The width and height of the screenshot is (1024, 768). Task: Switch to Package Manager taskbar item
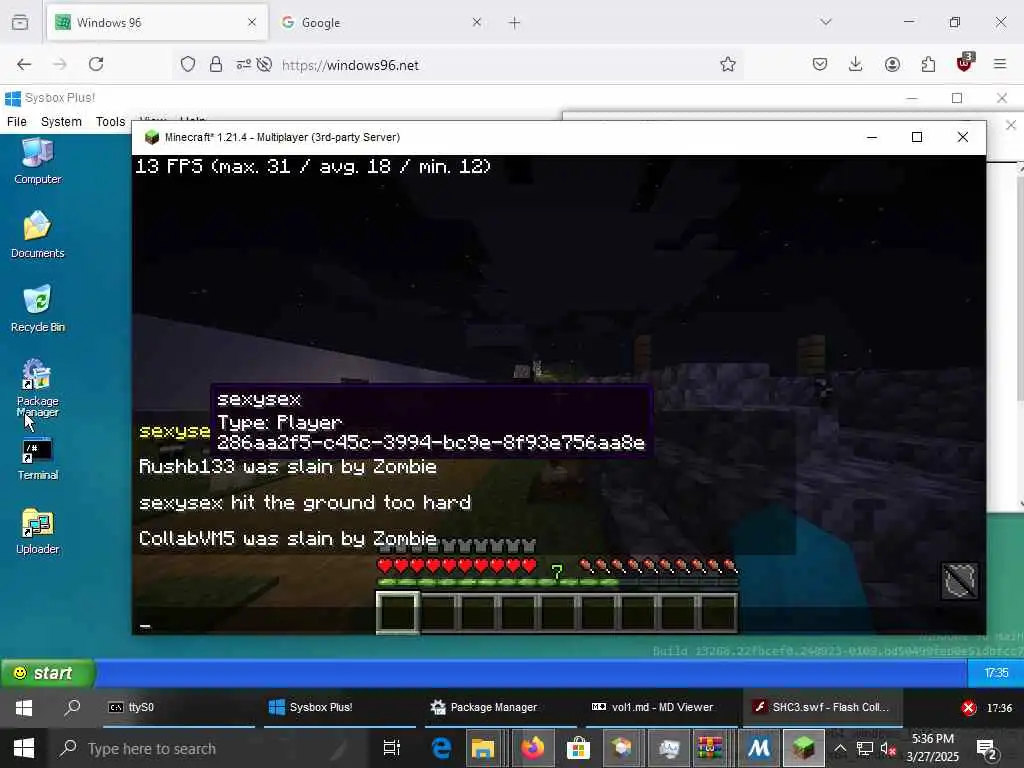coord(501,707)
